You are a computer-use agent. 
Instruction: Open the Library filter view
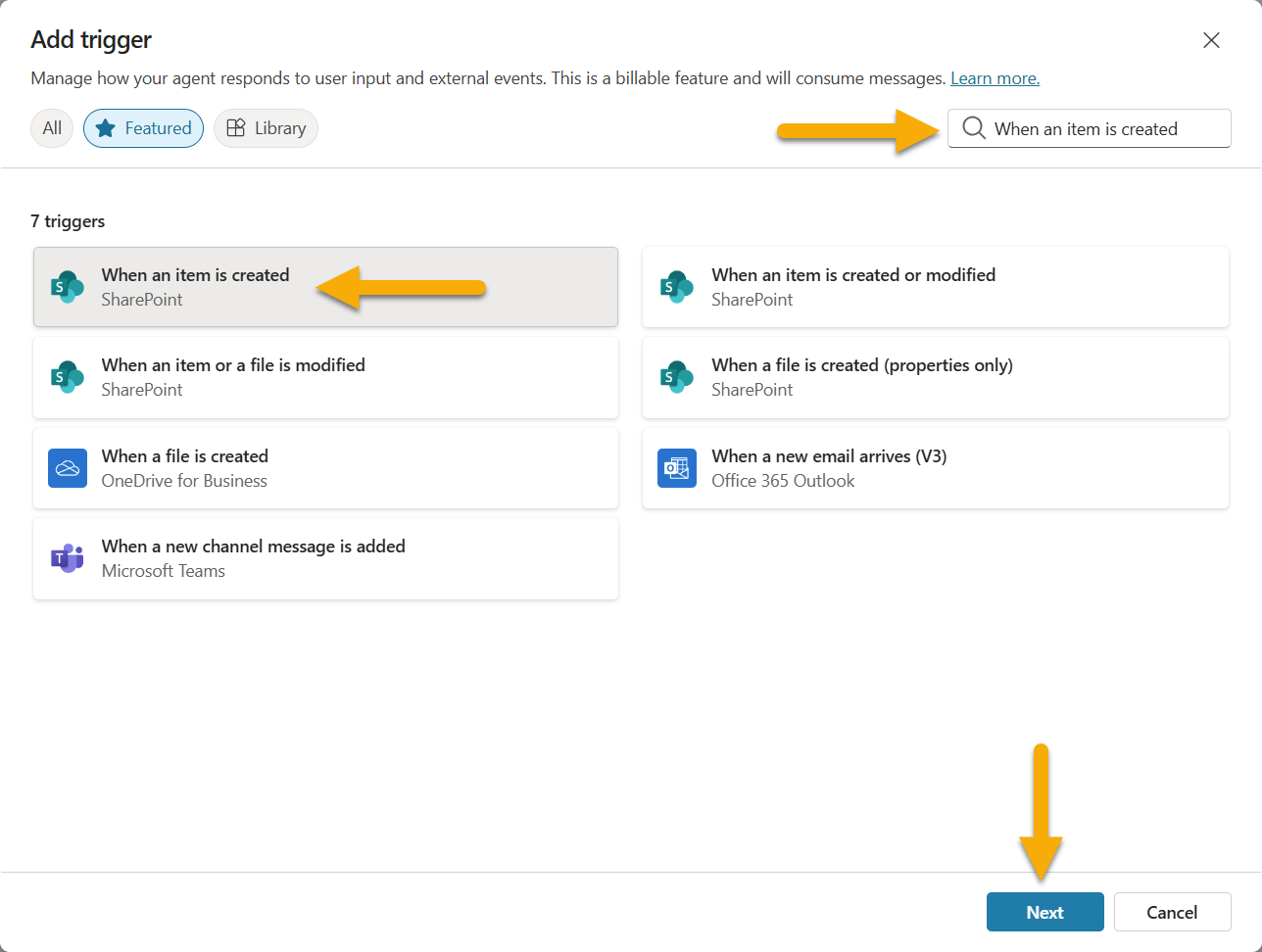[266, 128]
